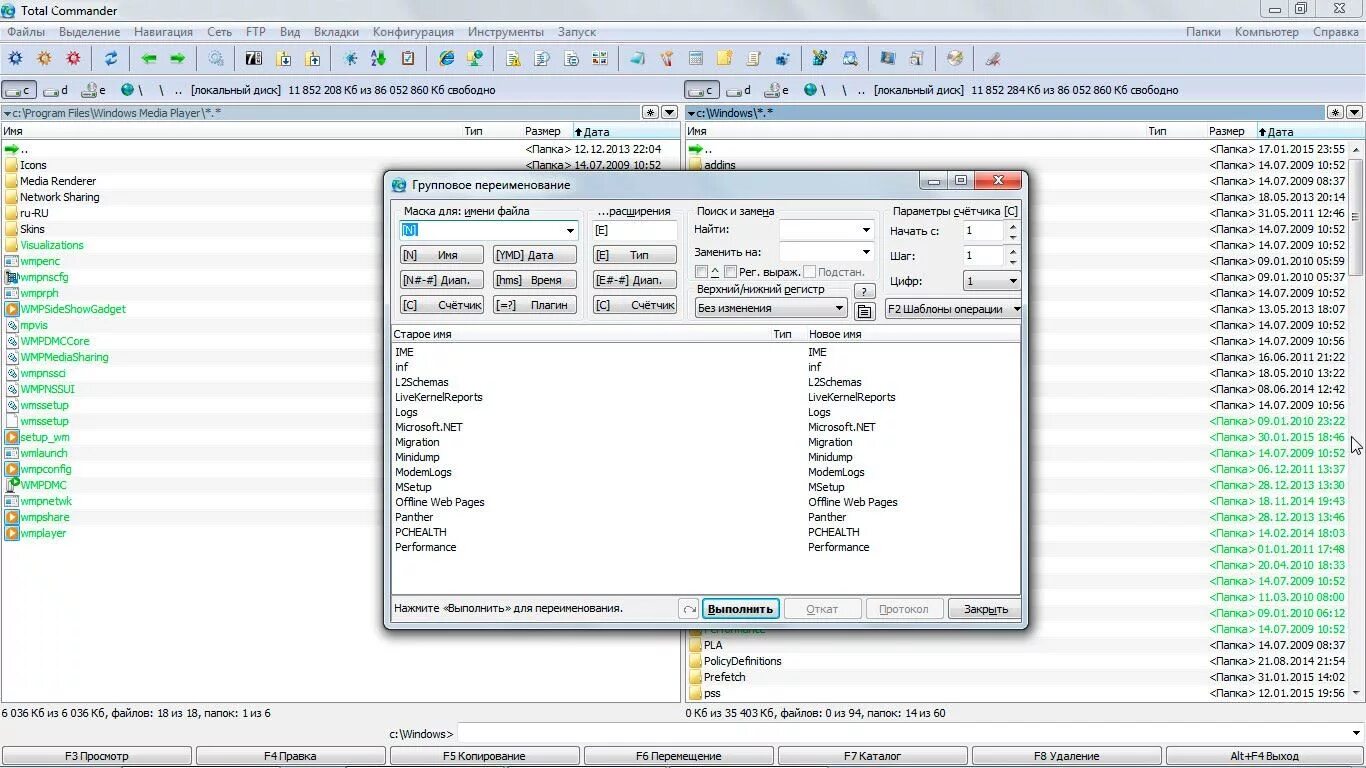Click the network connection toolbar icon
Viewport: 1366px width, 768px height.
click(475, 59)
